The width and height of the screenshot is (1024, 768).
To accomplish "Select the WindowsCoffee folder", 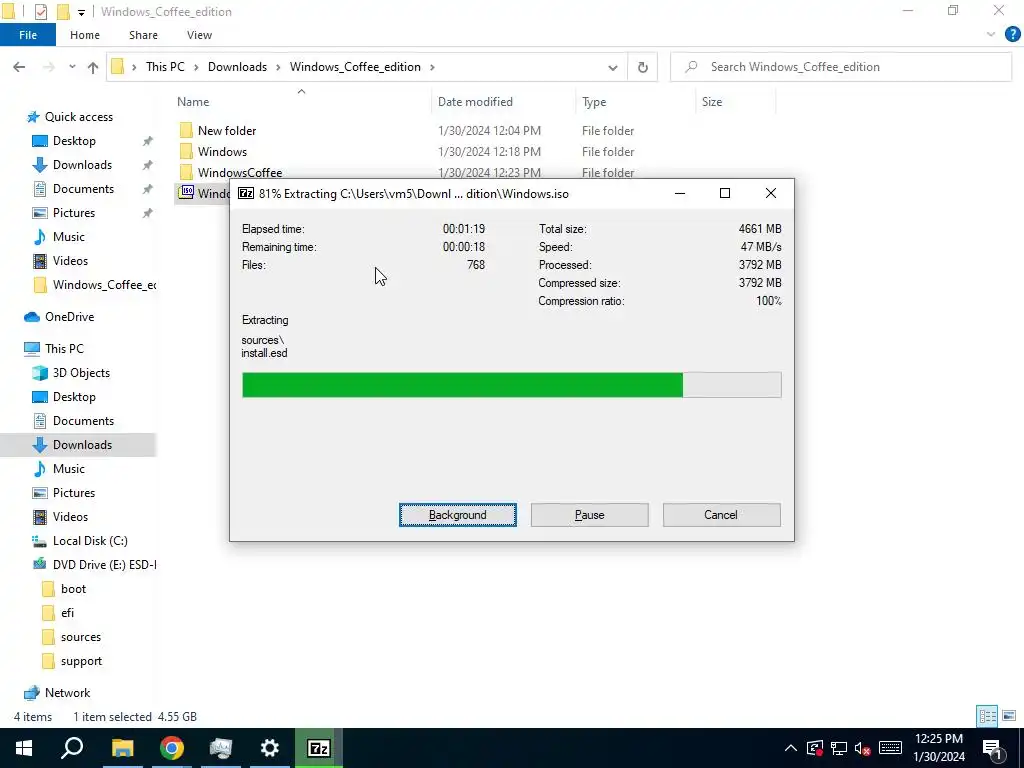I will click(240, 172).
